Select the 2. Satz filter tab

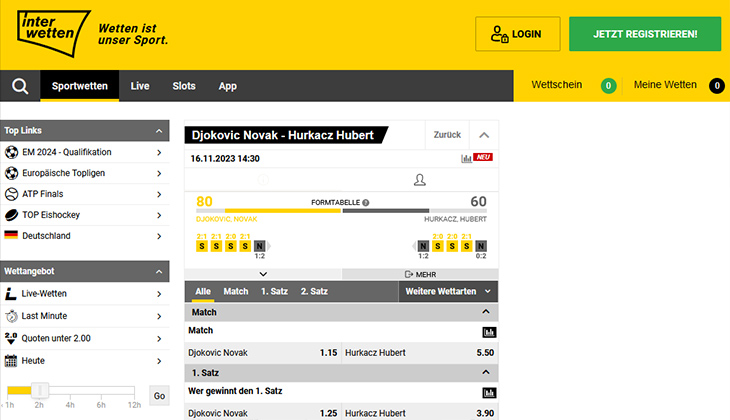click(x=314, y=291)
